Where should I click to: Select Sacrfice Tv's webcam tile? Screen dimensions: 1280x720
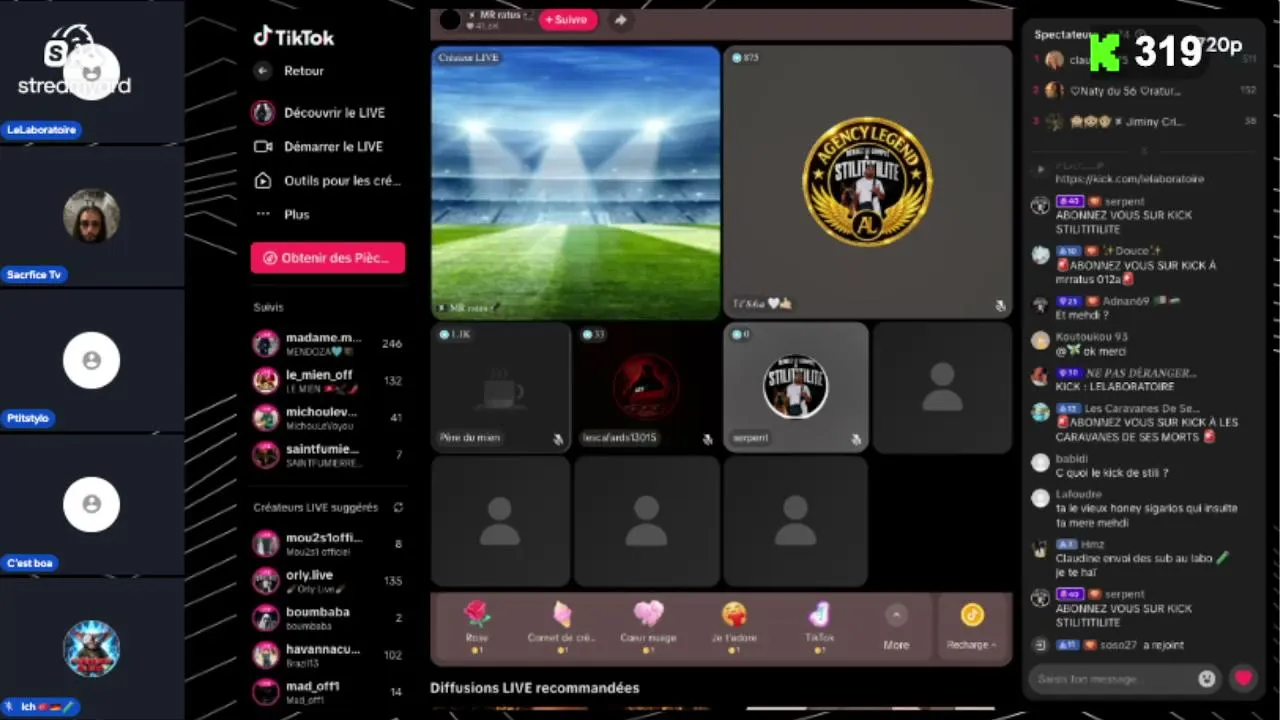coord(91,216)
